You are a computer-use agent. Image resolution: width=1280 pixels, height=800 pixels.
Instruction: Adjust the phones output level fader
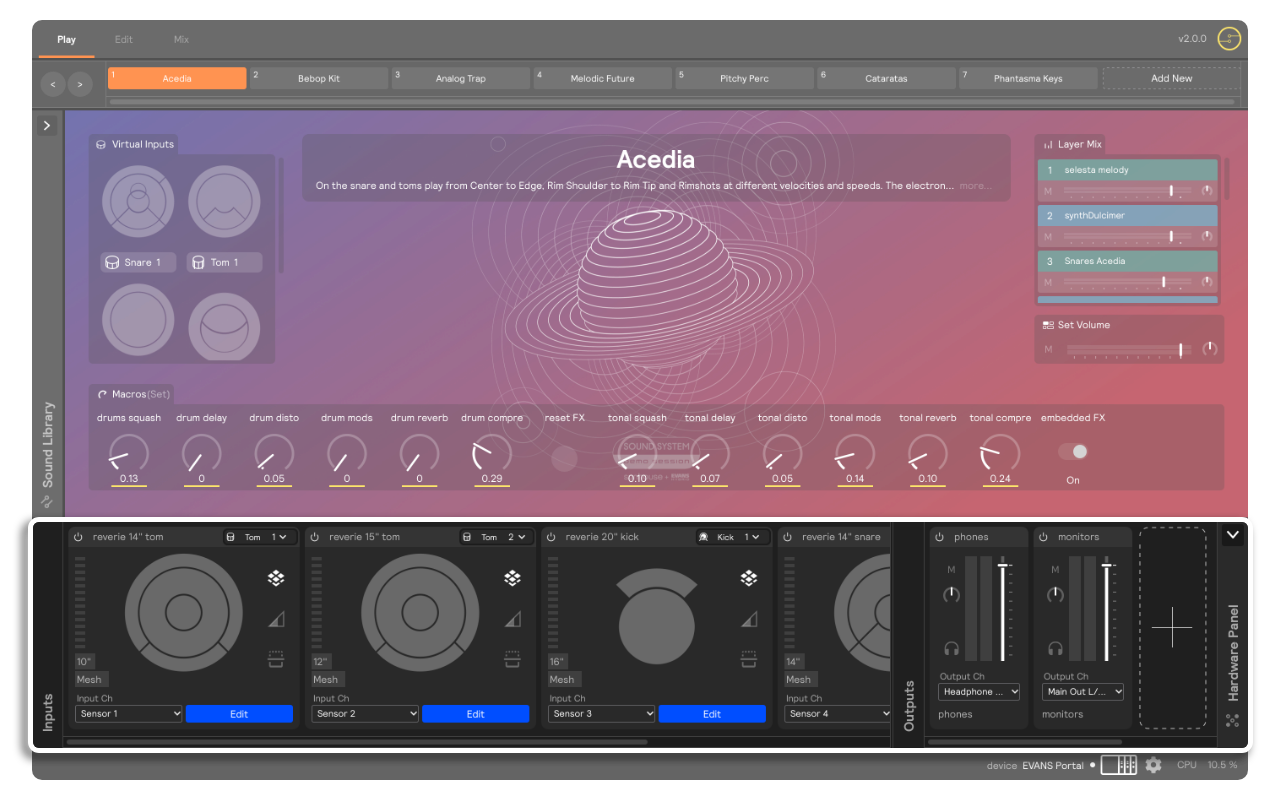(1003, 610)
